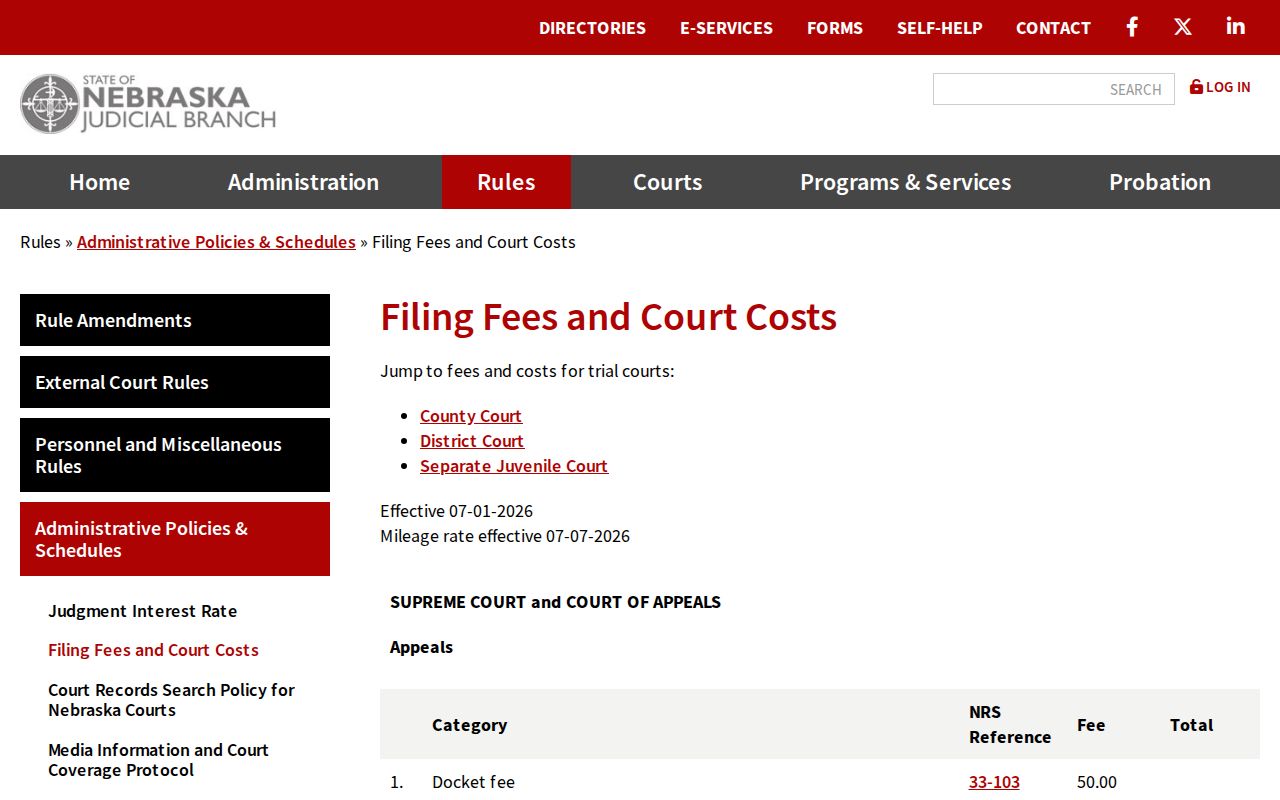Open Contact in the top bar

1053,28
